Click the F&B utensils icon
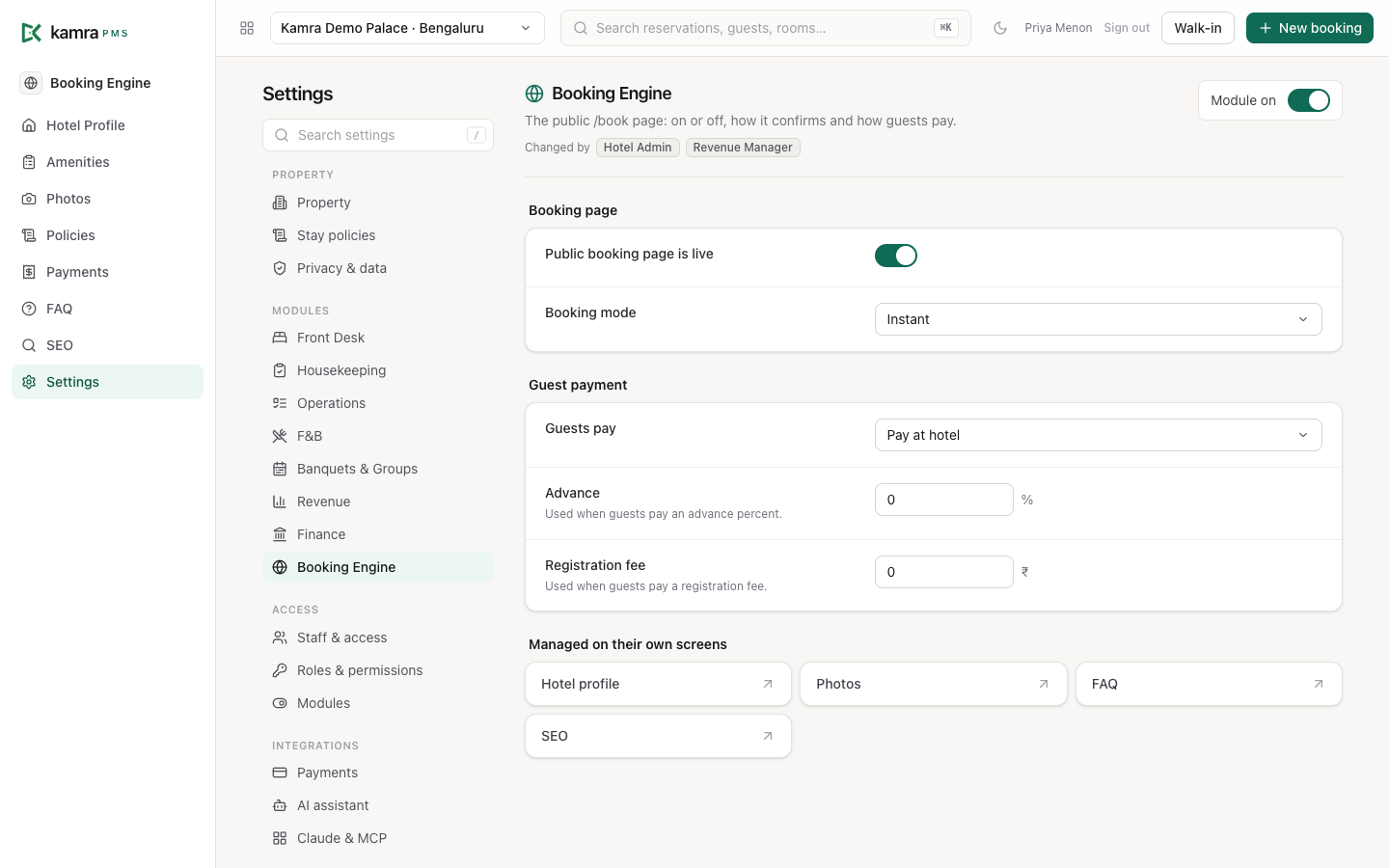 pyautogui.click(x=280, y=436)
